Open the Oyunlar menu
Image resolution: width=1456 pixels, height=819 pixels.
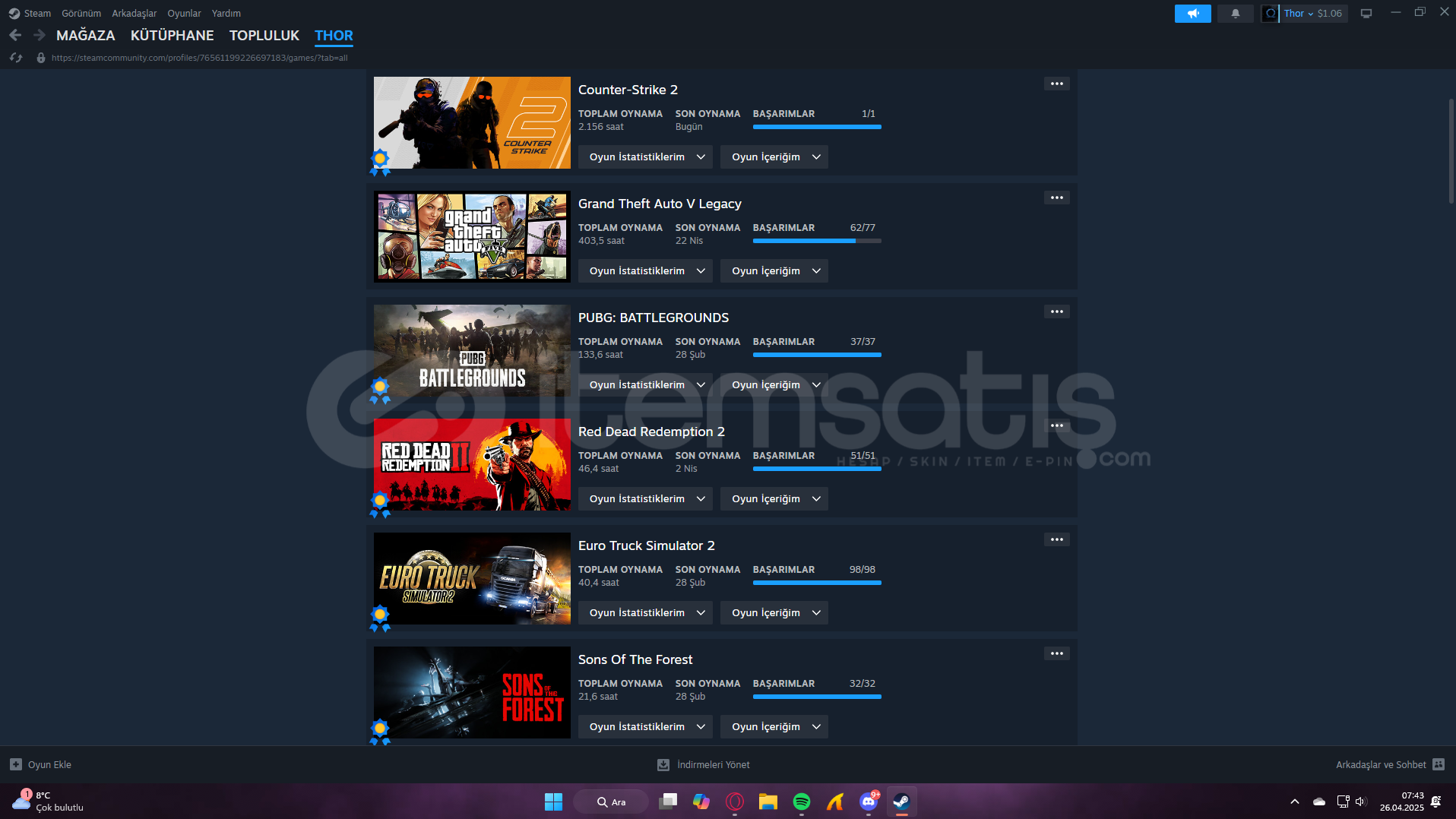pos(184,13)
